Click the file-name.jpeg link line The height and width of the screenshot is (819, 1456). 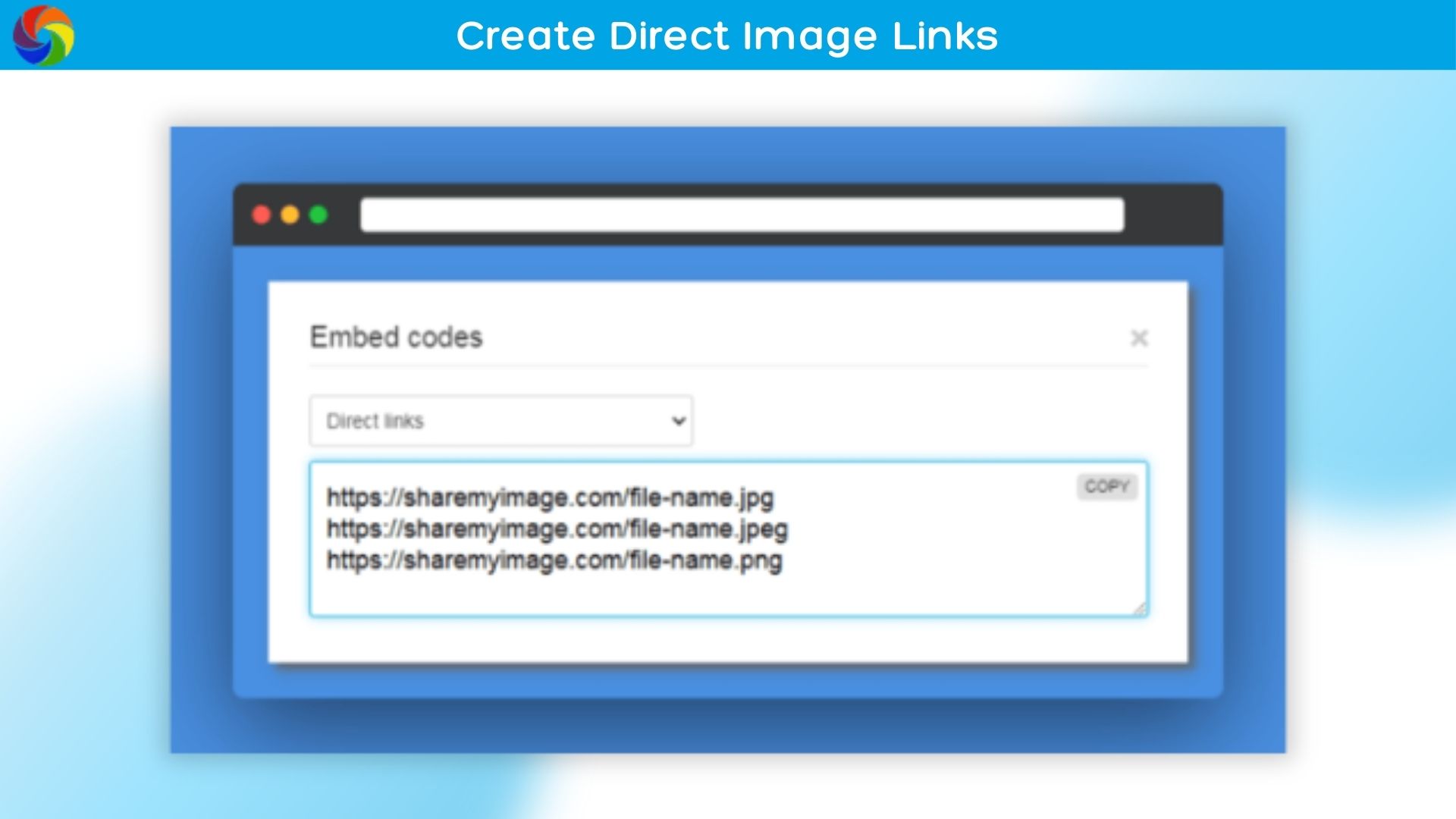[557, 529]
